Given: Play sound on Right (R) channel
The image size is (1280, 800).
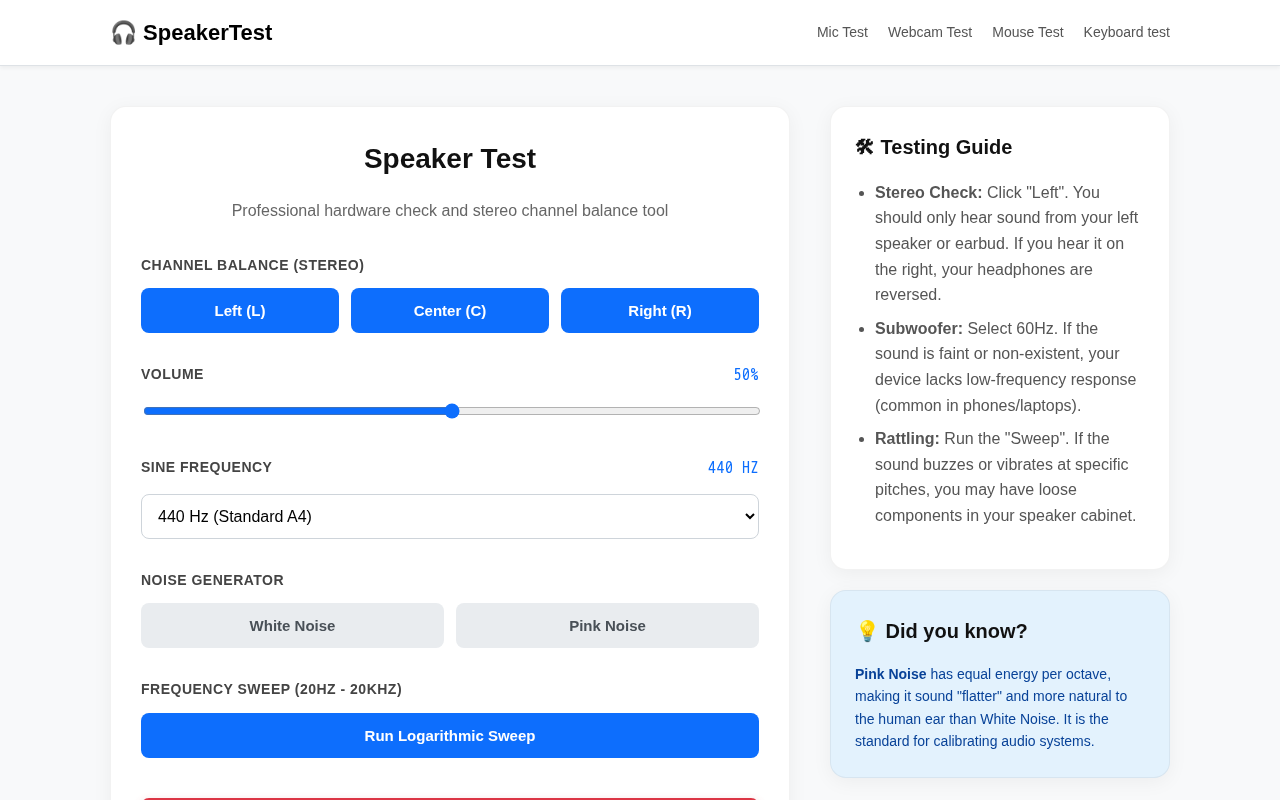Looking at the screenshot, I should pyautogui.click(x=660, y=310).
